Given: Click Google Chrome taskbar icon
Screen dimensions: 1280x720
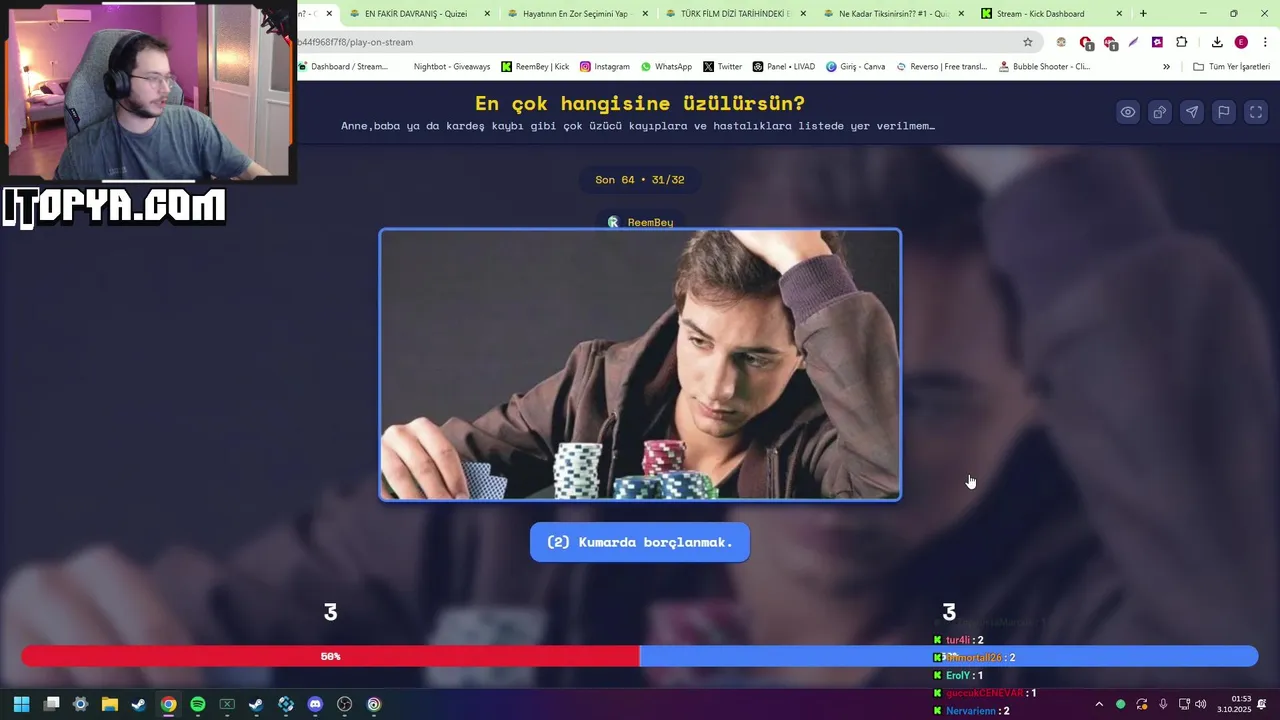Looking at the screenshot, I should coord(168,704).
